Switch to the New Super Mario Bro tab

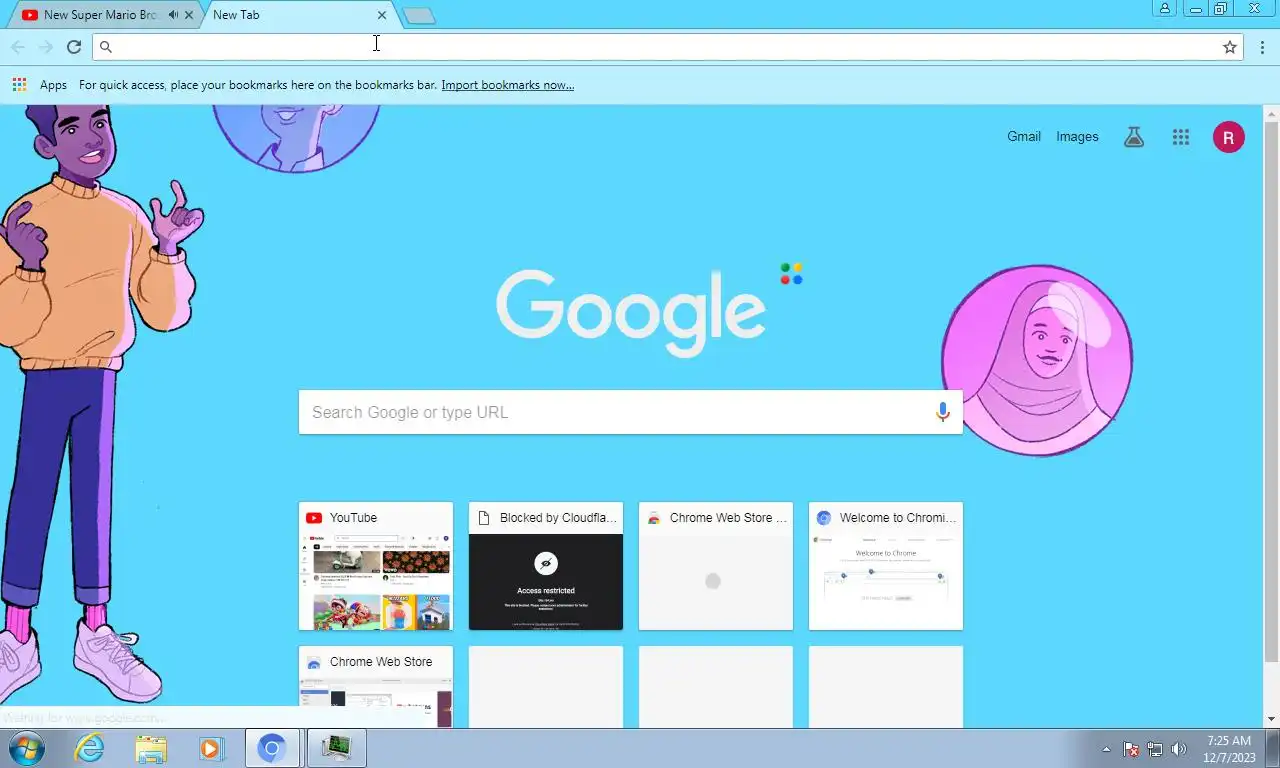point(100,15)
